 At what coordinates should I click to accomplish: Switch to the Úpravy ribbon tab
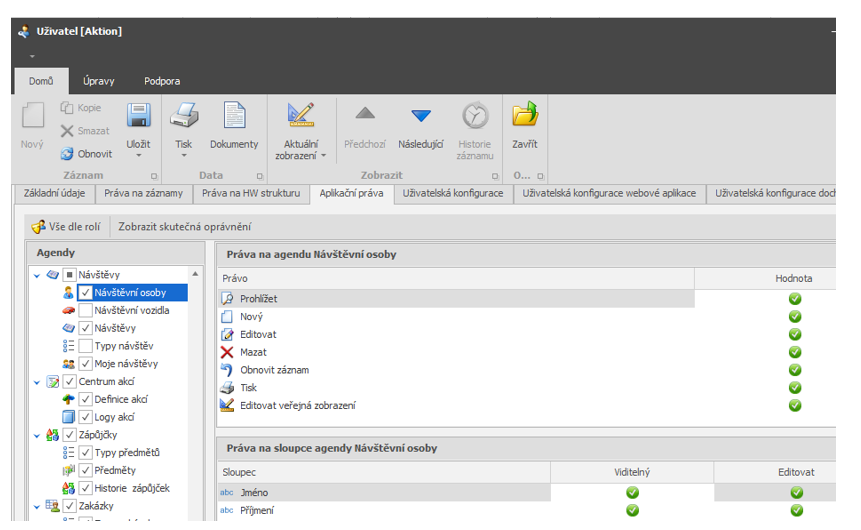pos(99,81)
